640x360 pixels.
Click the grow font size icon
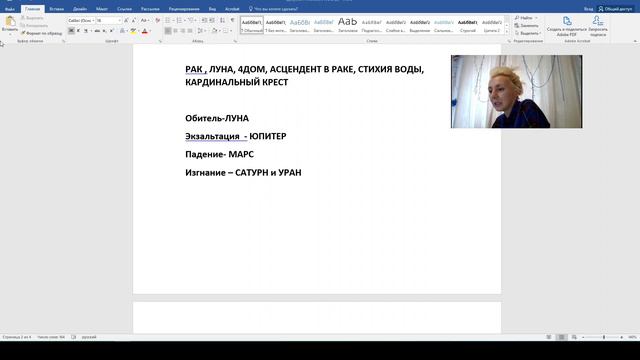[x=126, y=20]
